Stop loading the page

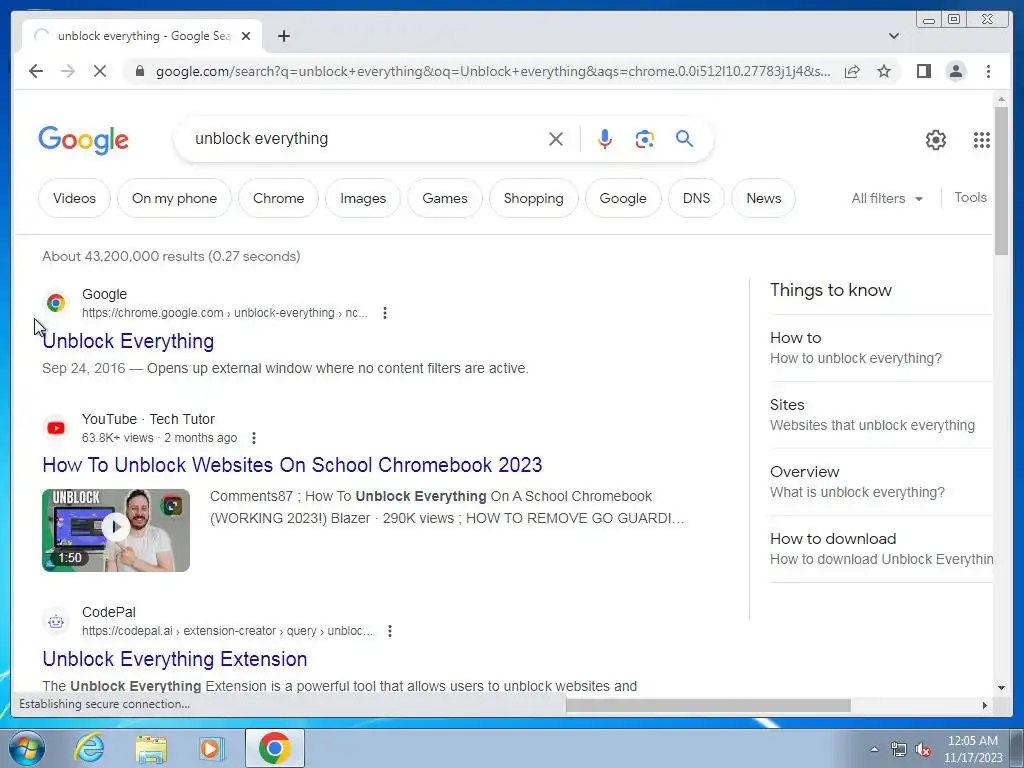click(x=100, y=71)
